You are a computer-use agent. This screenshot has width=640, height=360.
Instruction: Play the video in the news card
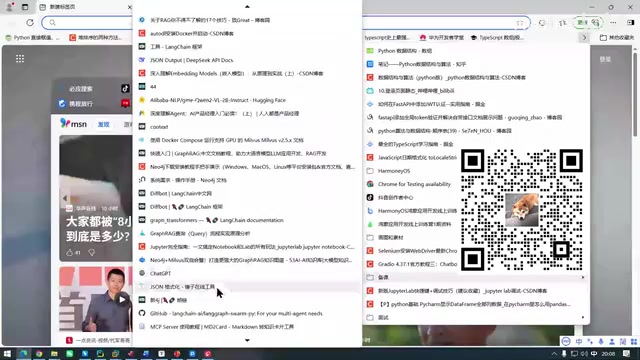tap(122, 300)
